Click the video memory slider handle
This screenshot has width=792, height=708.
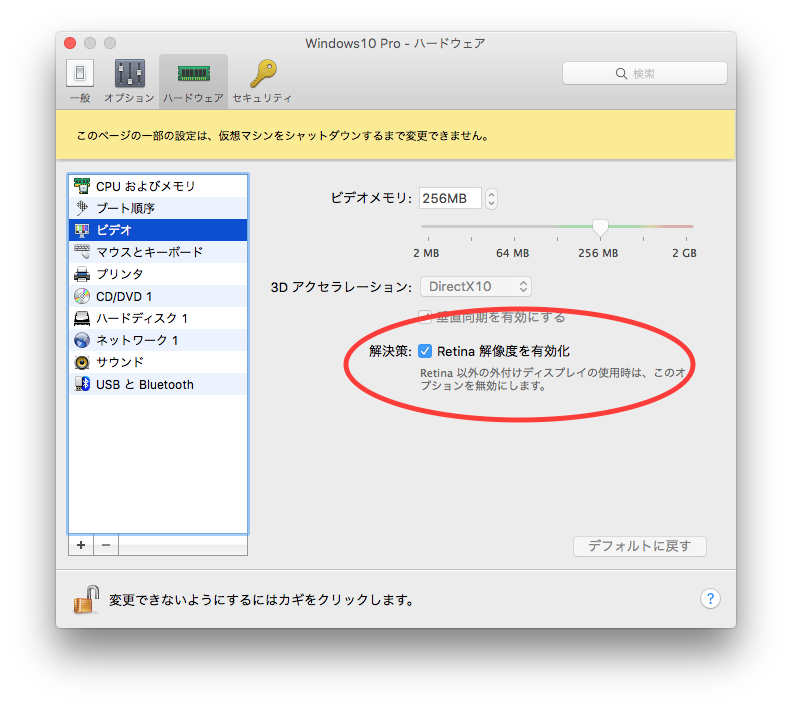[600, 228]
